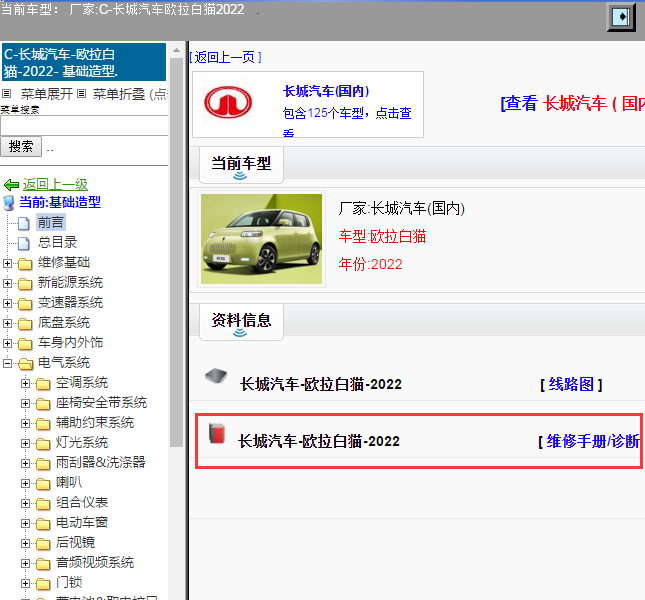Viewport: 645px width, 600px height.
Task: Expand the 雨刮器&洗涤器 node
Action: tap(25, 464)
